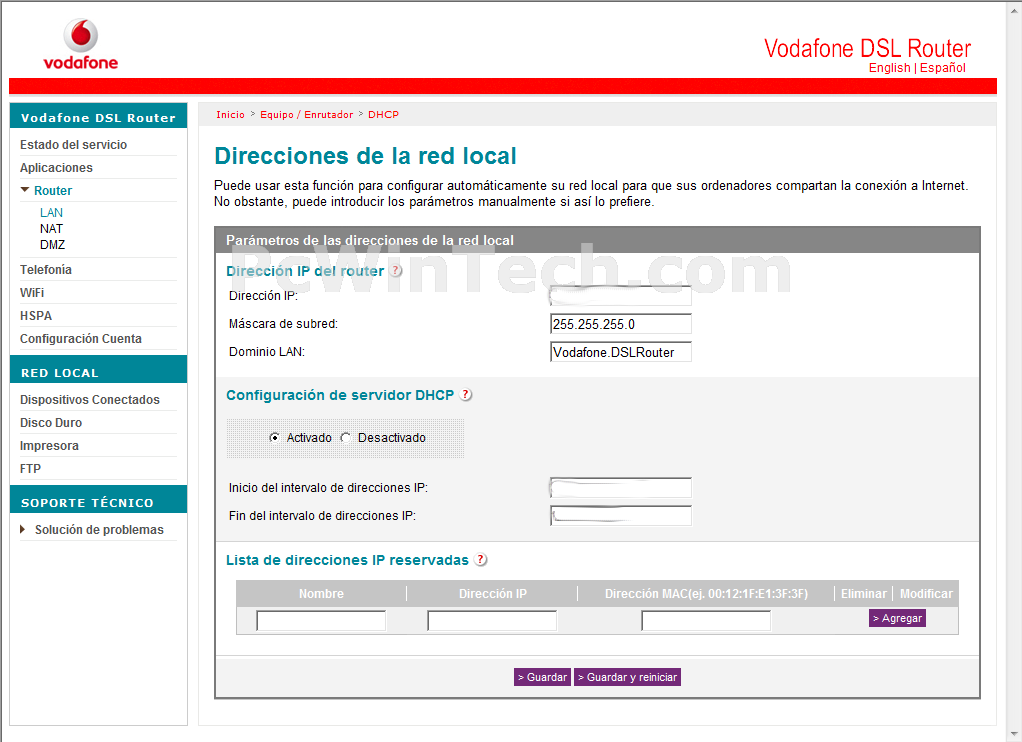Open Disco Duro page

[51, 423]
